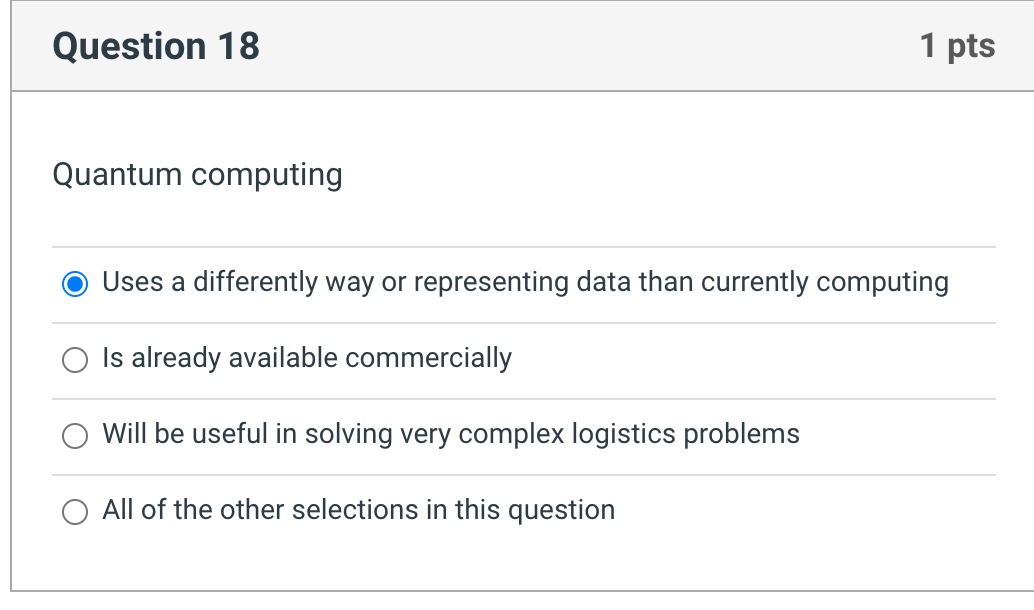Click the "All of the other selections" answer label
This screenshot has height=610, width=1034.
tap(358, 511)
